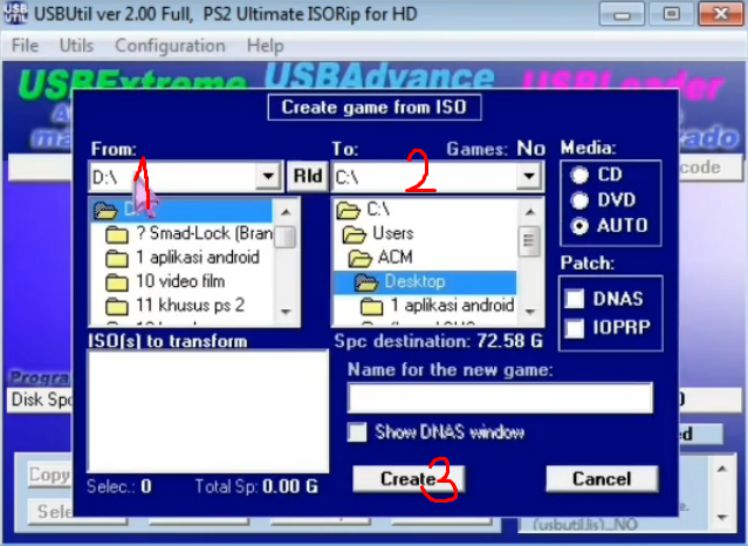The width and height of the screenshot is (748, 546).
Task: Toggle the Show DNAS window checkbox
Action: (357, 433)
